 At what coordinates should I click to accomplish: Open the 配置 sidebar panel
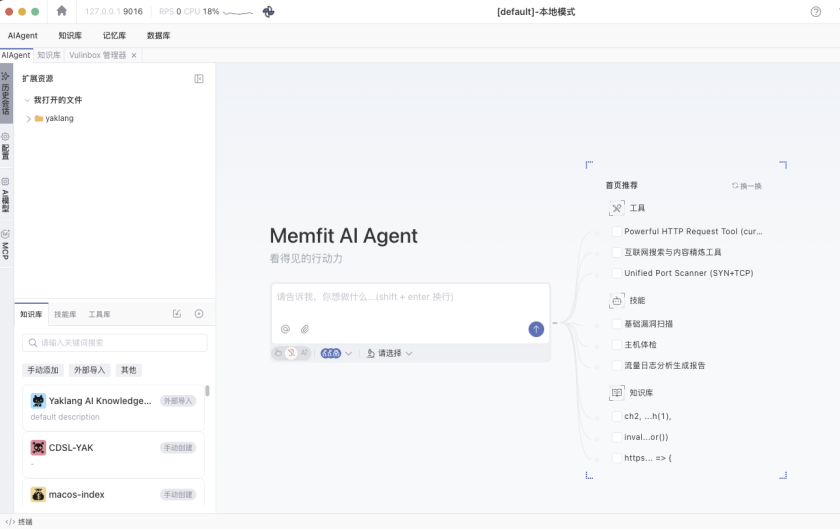(x=6, y=146)
